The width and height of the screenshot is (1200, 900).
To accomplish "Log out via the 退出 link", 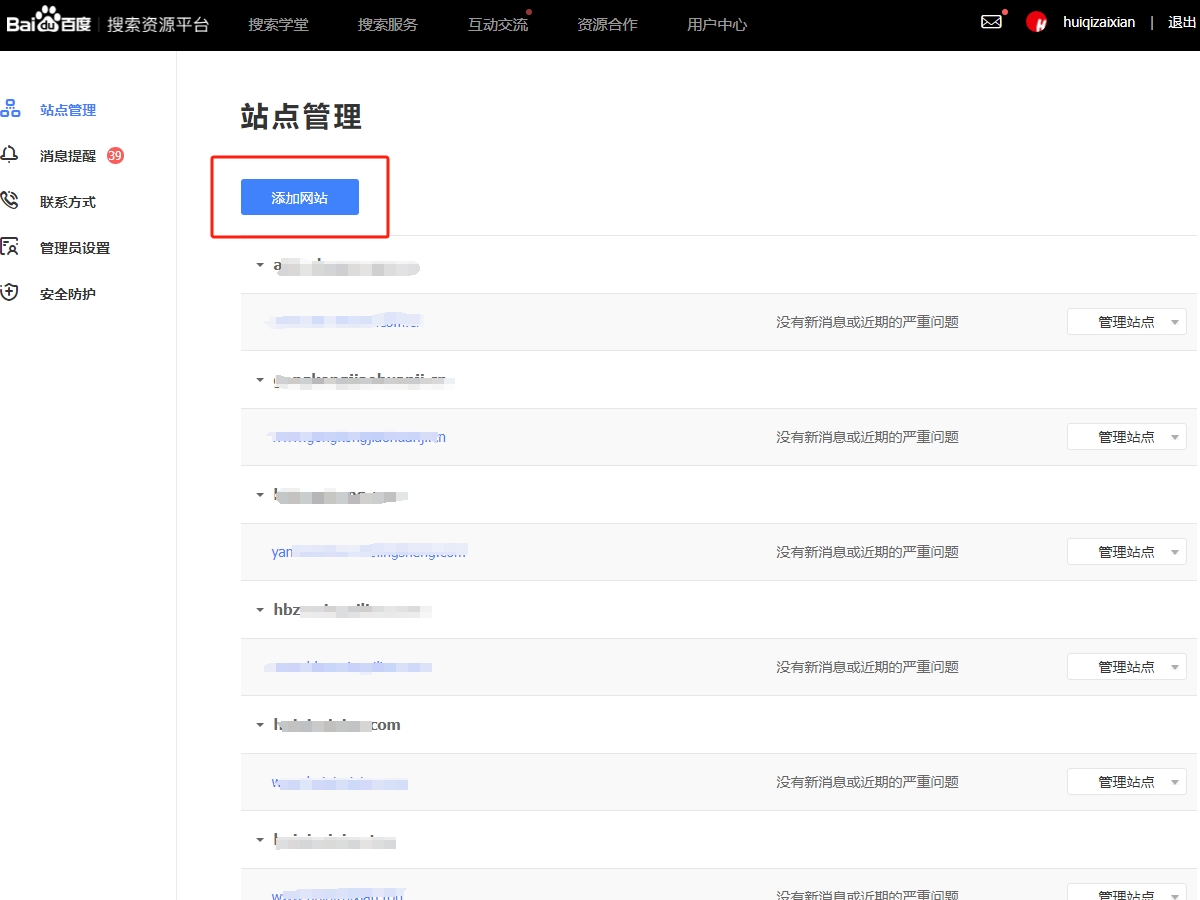I will point(1182,22).
